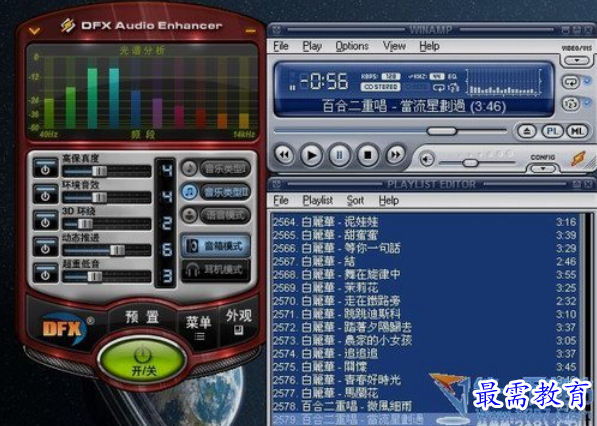Click the Winamp eject/open file button
Viewport: 597px width, 426px height.
tap(527, 131)
